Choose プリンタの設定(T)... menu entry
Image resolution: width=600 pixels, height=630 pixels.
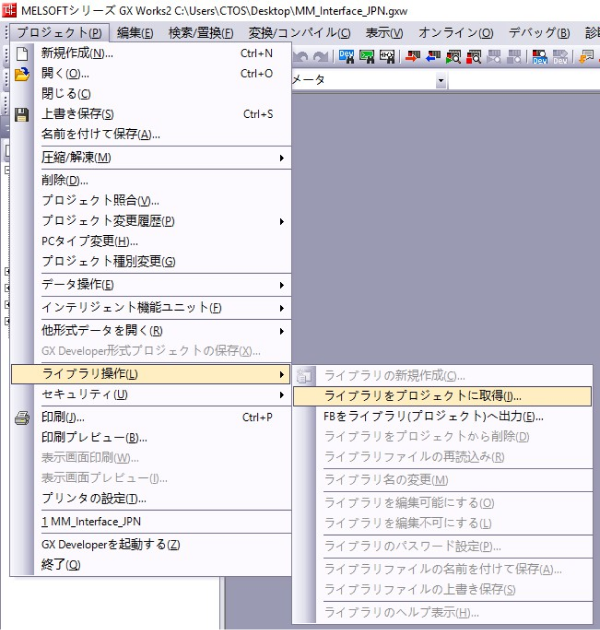pyautogui.click(x=151, y=499)
